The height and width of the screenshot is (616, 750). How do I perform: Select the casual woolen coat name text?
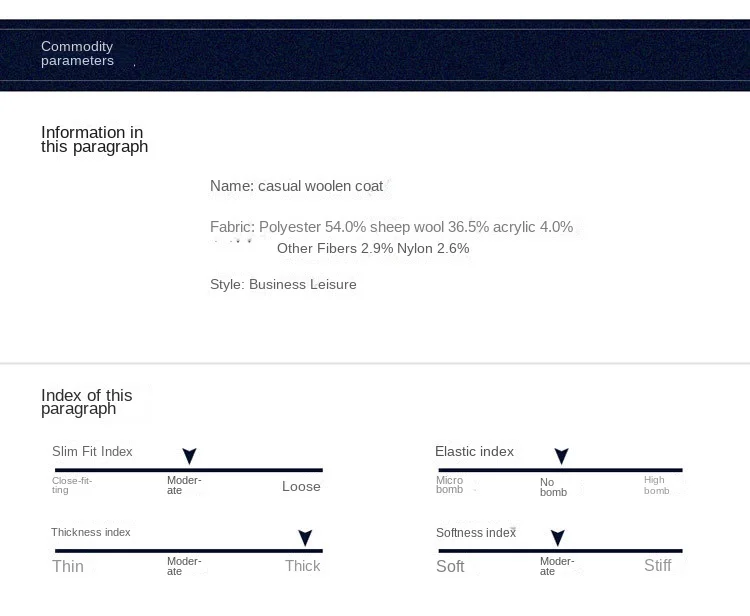click(297, 186)
